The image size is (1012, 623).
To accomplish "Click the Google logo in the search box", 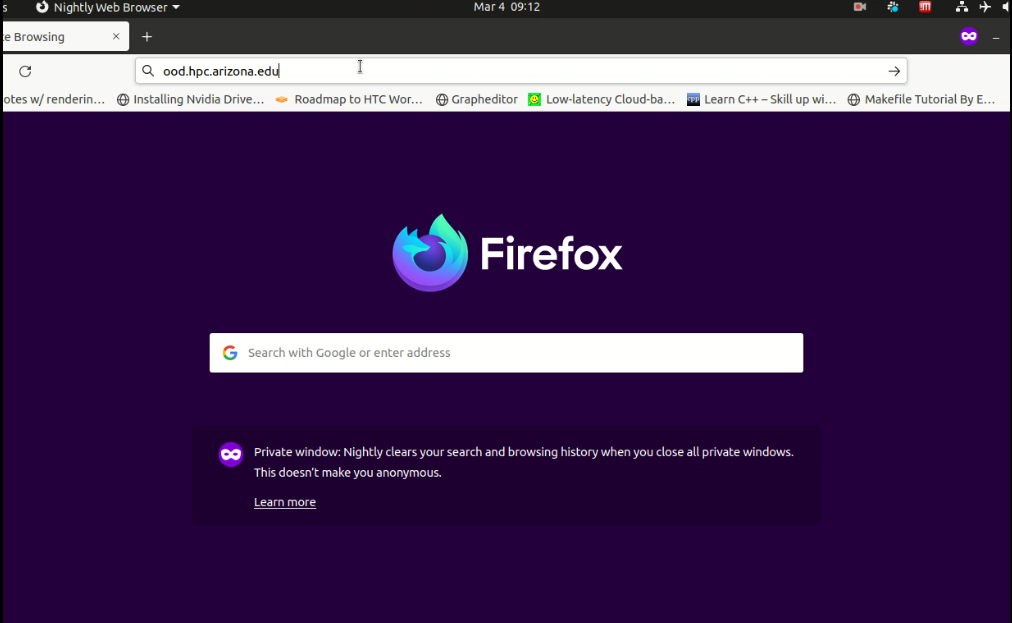I will pyautogui.click(x=230, y=352).
